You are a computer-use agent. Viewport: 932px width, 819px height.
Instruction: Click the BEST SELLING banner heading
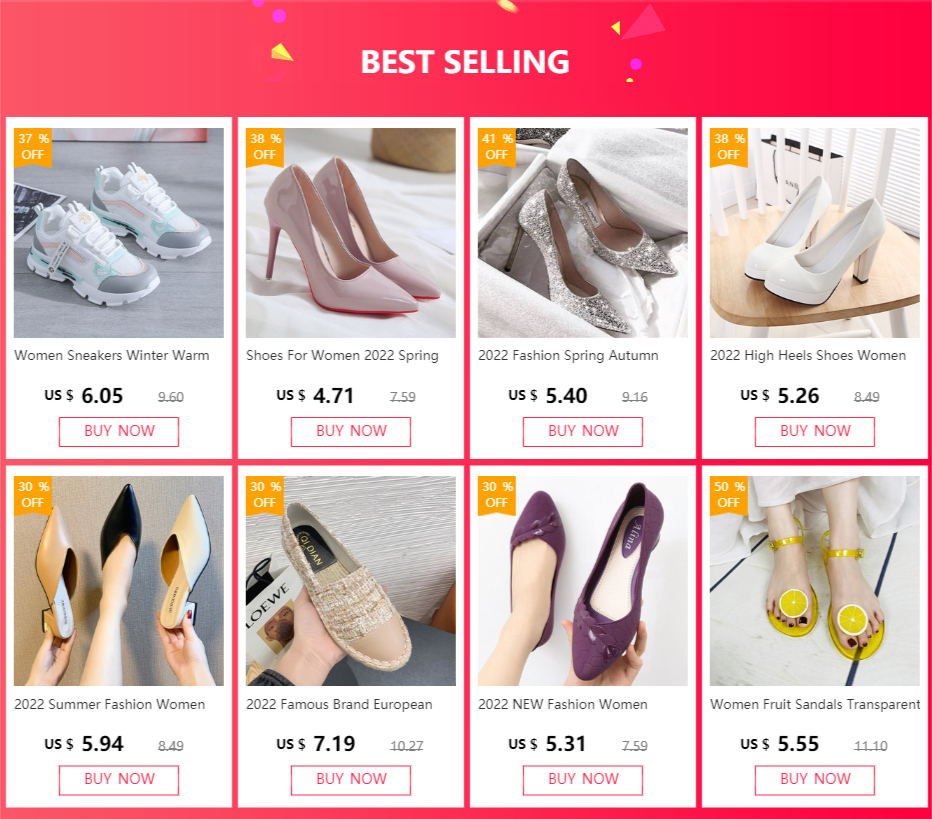pos(466,61)
